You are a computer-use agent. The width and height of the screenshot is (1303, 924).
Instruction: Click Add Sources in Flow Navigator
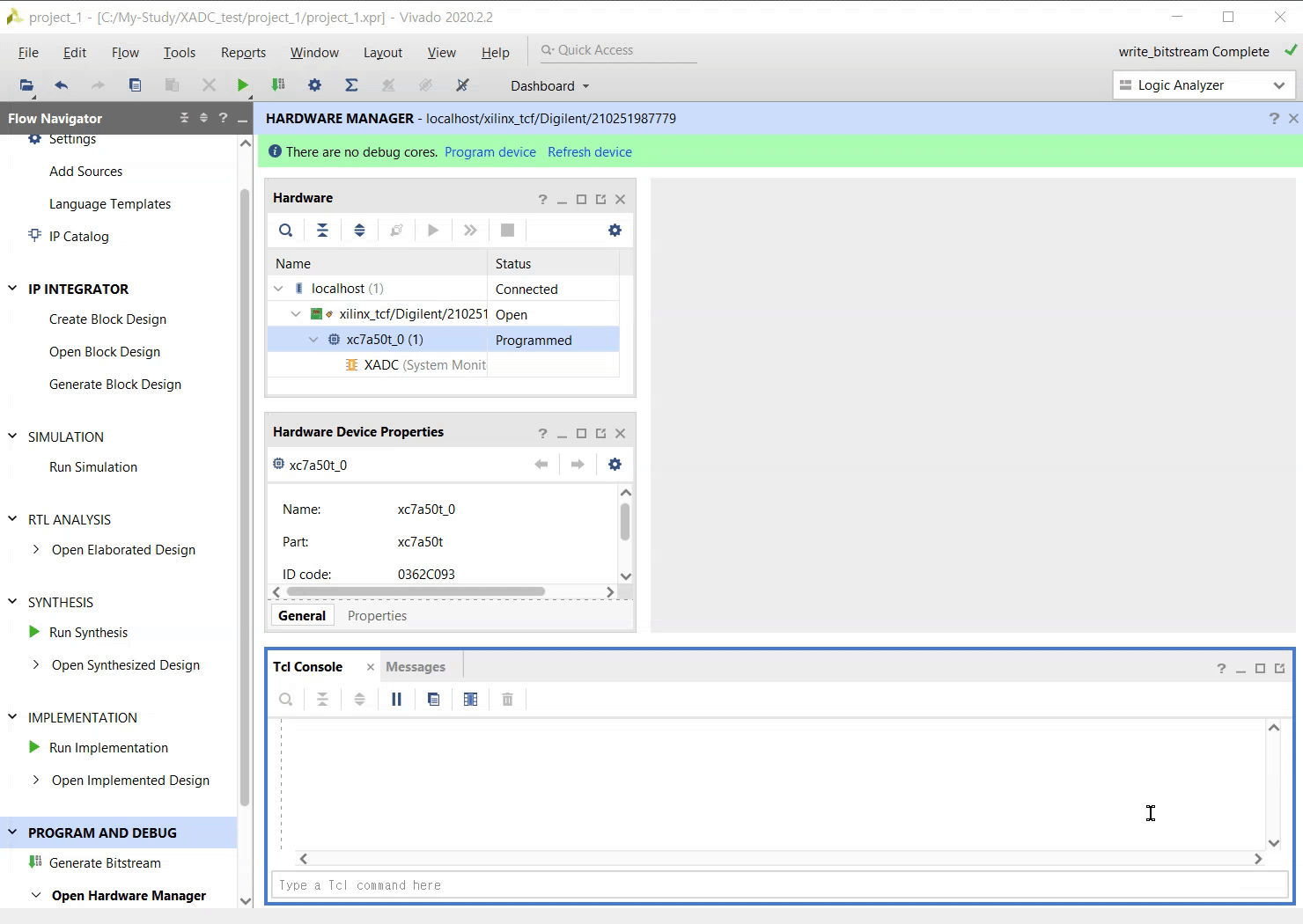pyautogui.click(x=85, y=172)
